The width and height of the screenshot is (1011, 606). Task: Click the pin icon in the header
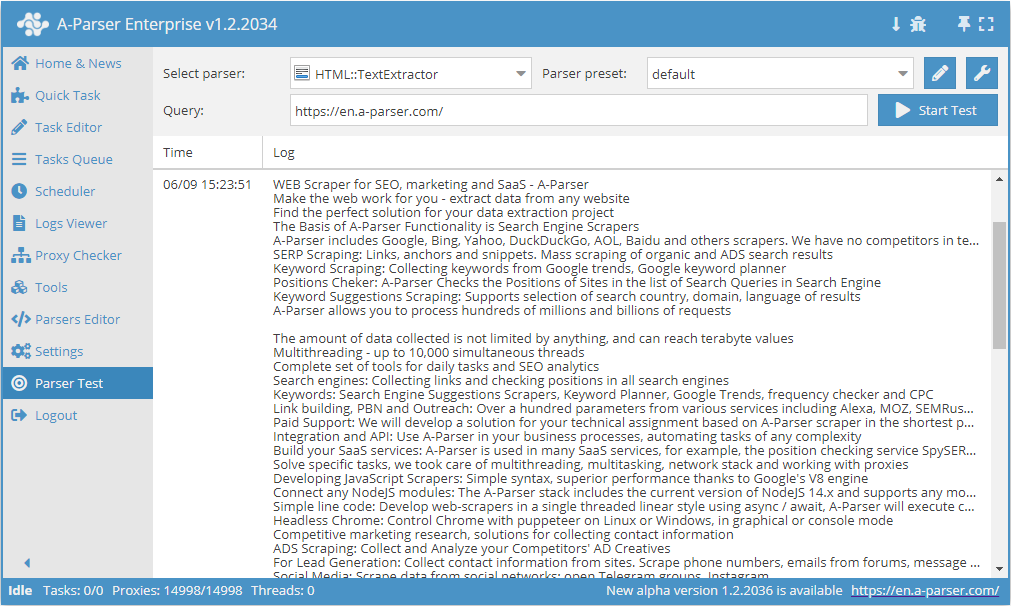964,24
